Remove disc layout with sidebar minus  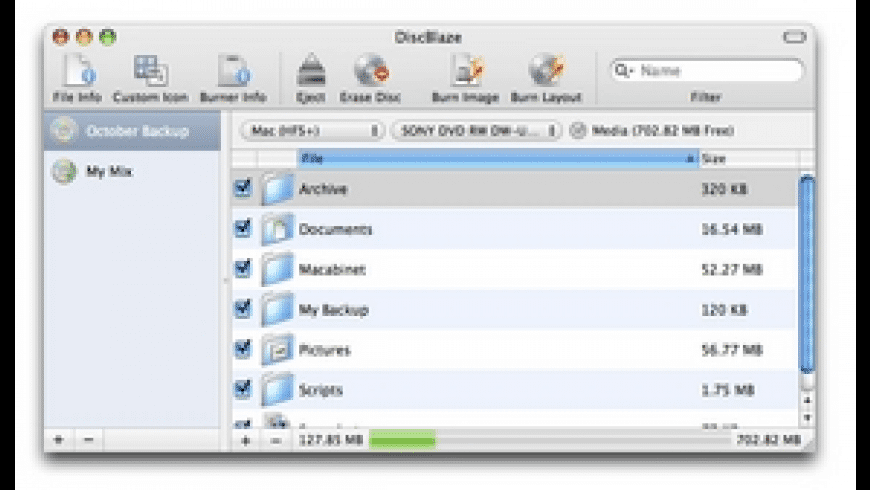point(88,440)
